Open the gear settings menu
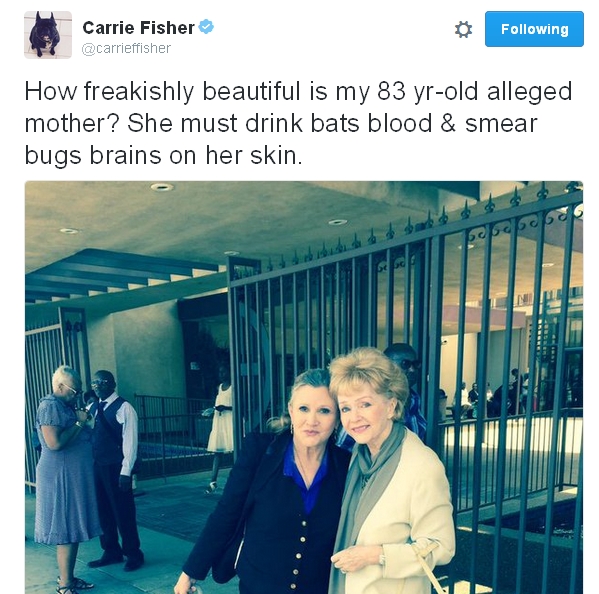 point(463,29)
